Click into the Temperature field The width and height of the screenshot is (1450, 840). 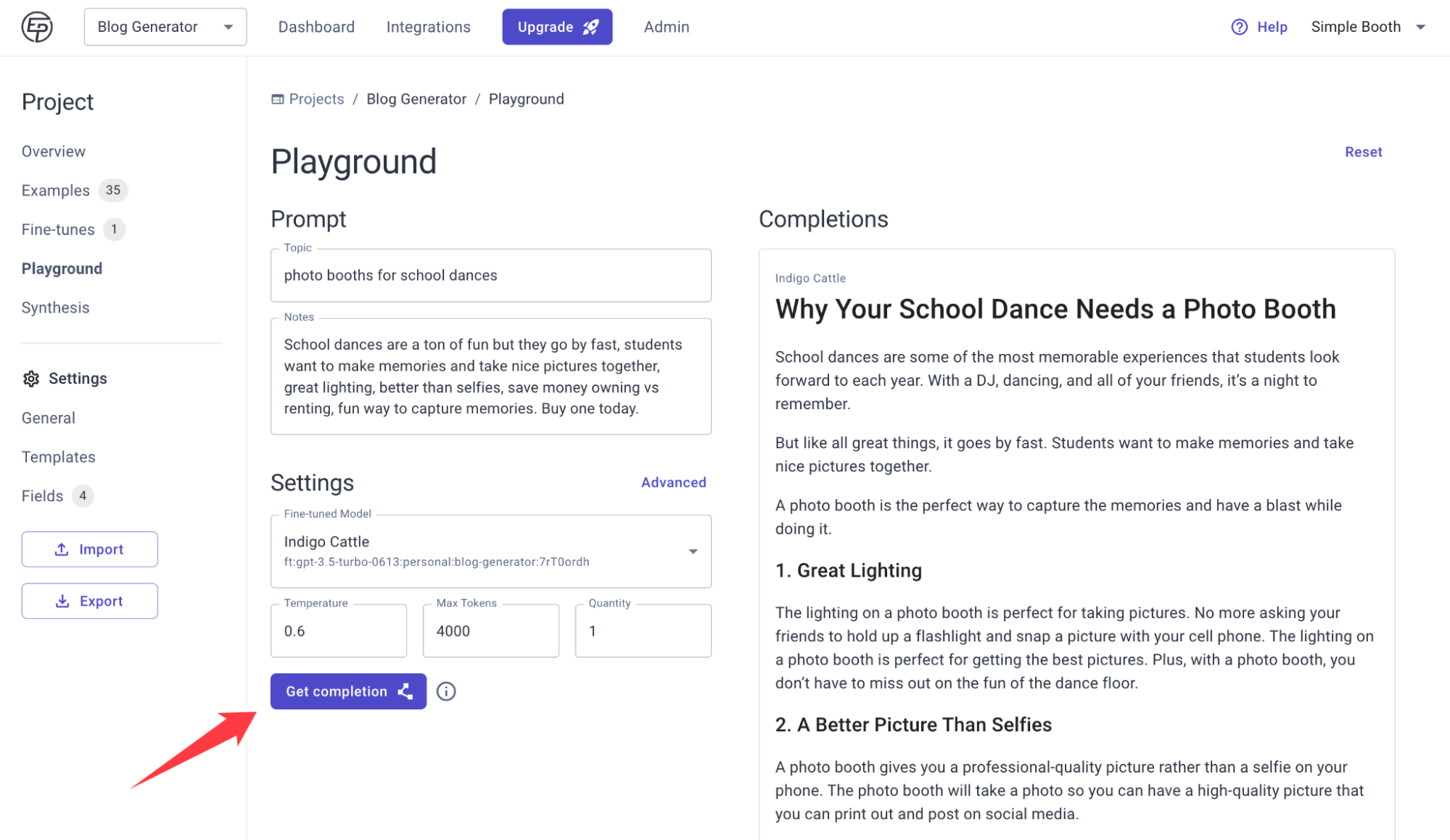tap(338, 631)
